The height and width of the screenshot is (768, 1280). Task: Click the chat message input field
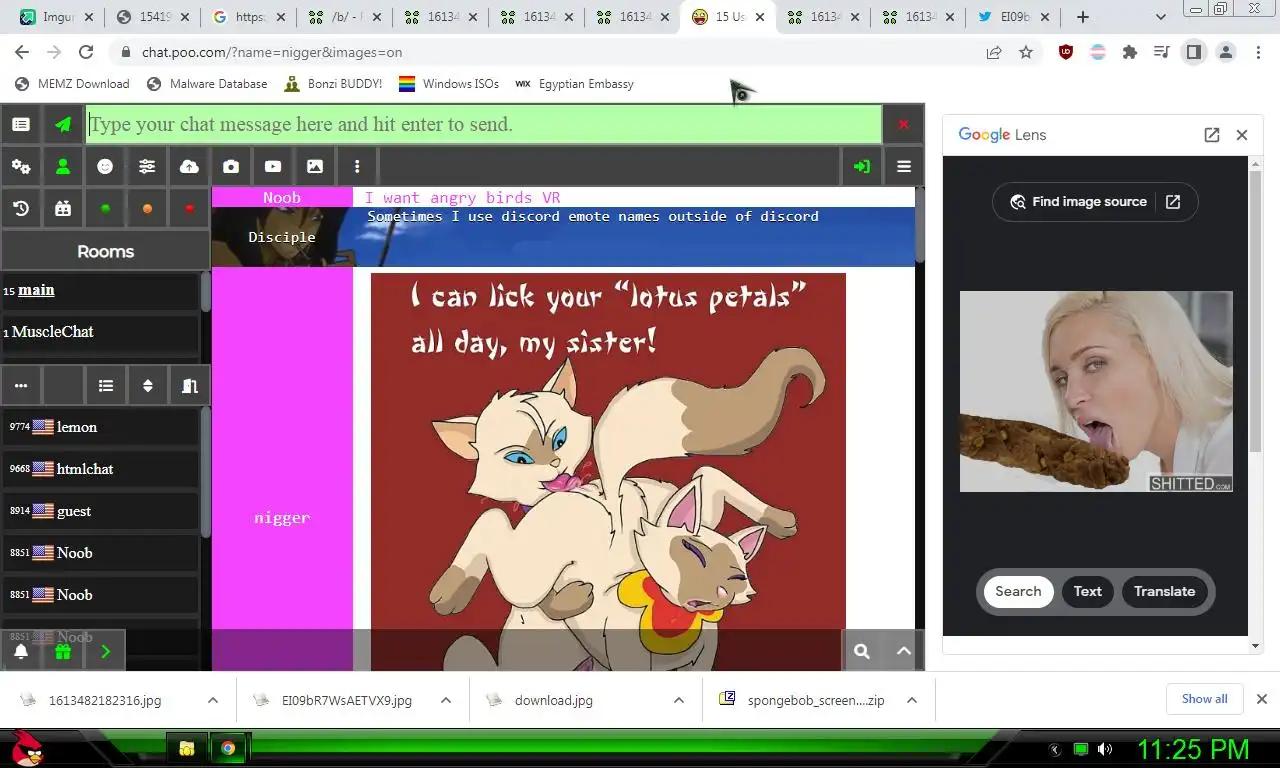(x=484, y=124)
